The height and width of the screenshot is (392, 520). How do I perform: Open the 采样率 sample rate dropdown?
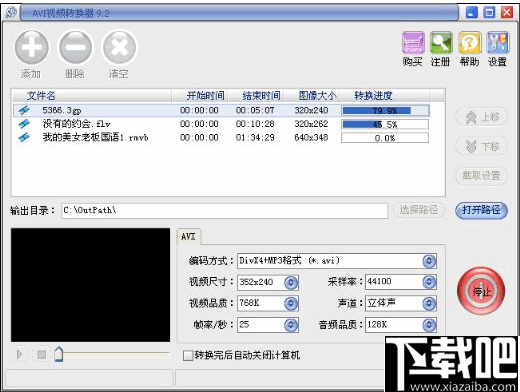[429, 282]
